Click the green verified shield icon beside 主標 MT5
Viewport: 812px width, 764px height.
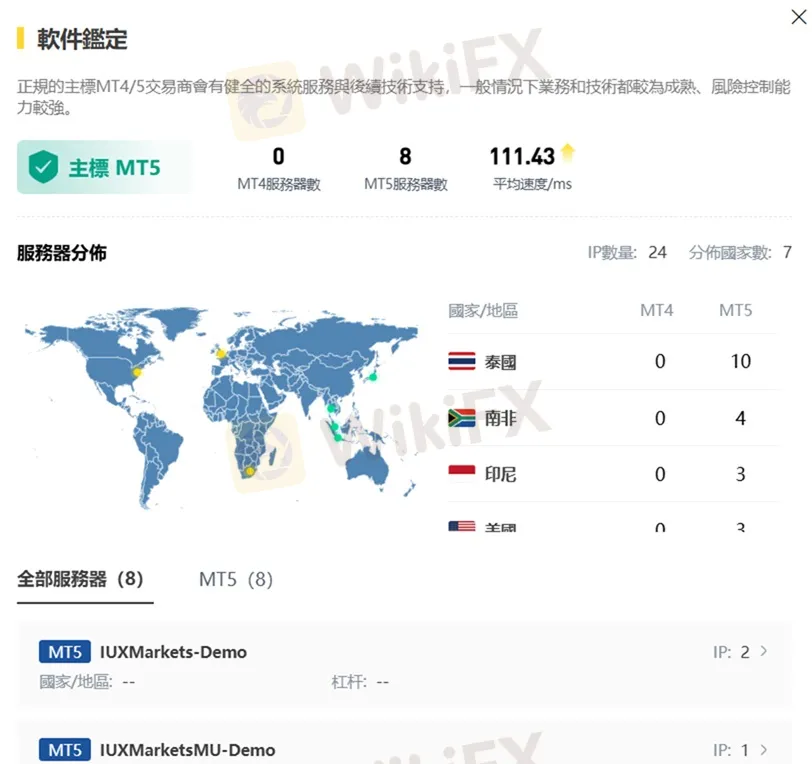45,167
